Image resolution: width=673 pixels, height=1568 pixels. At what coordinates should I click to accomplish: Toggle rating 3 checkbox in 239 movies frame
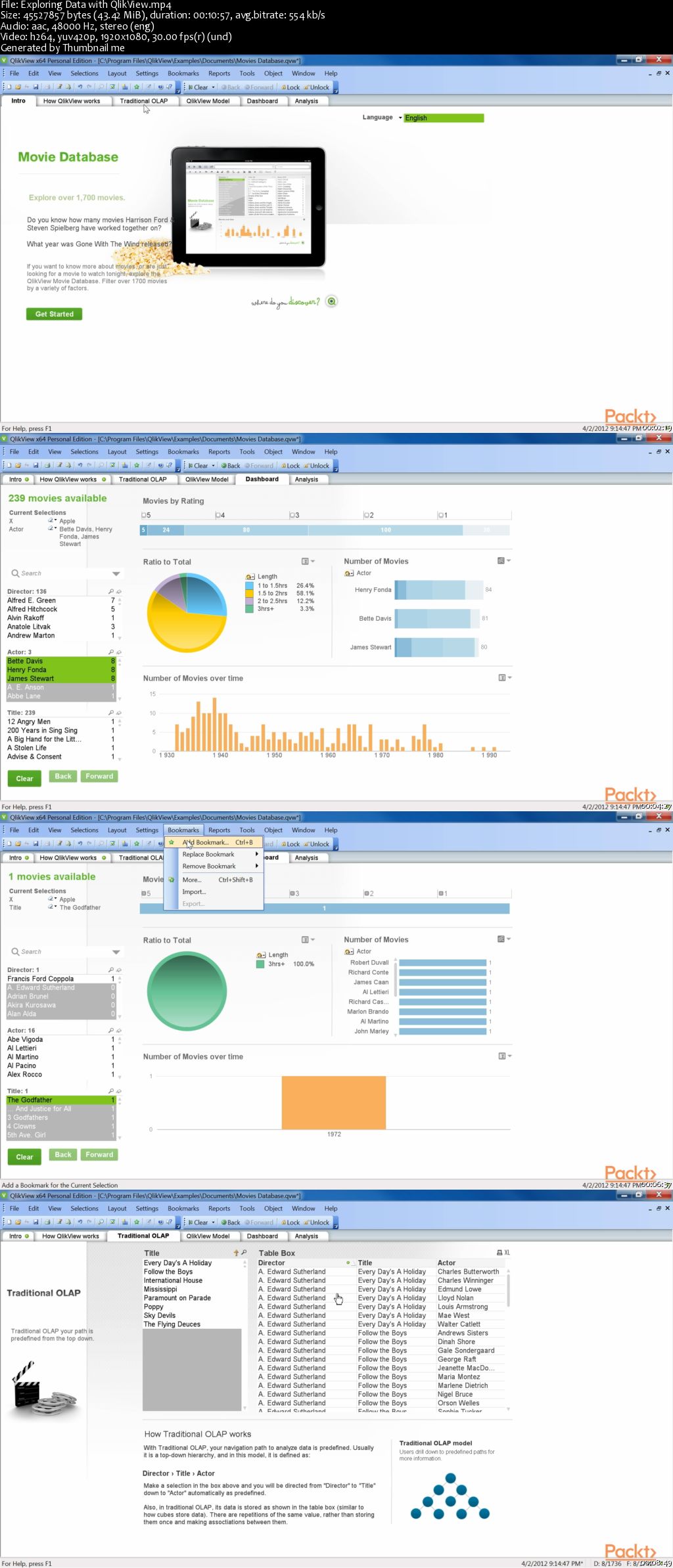tap(292, 516)
